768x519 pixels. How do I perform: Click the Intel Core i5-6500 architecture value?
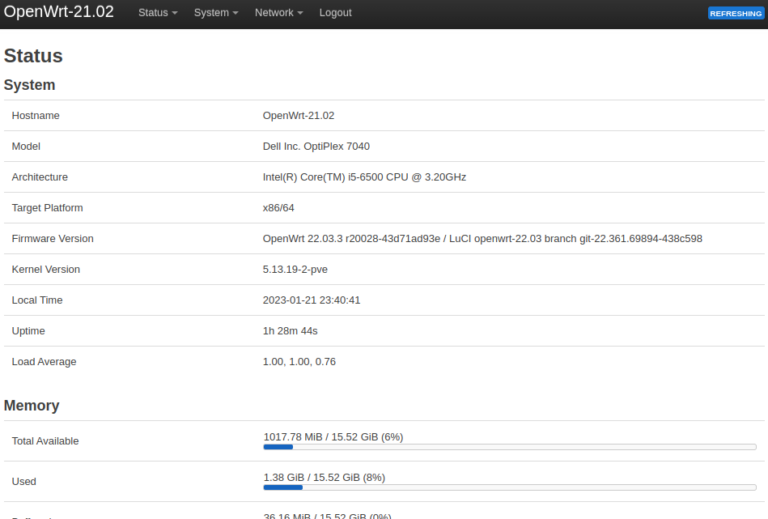[x=364, y=177]
